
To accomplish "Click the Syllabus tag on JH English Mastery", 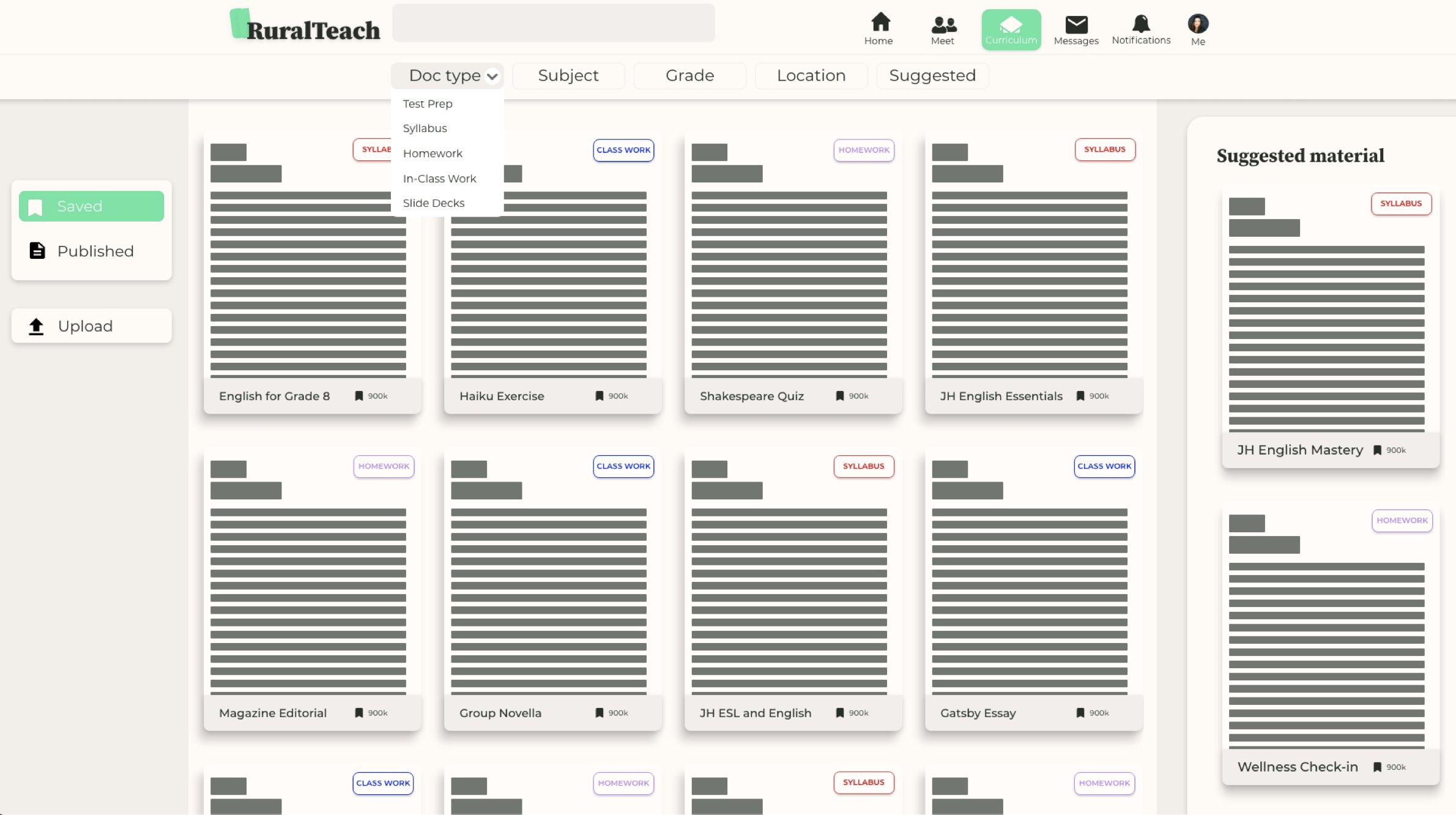I will pyautogui.click(x=1401, y=204).
